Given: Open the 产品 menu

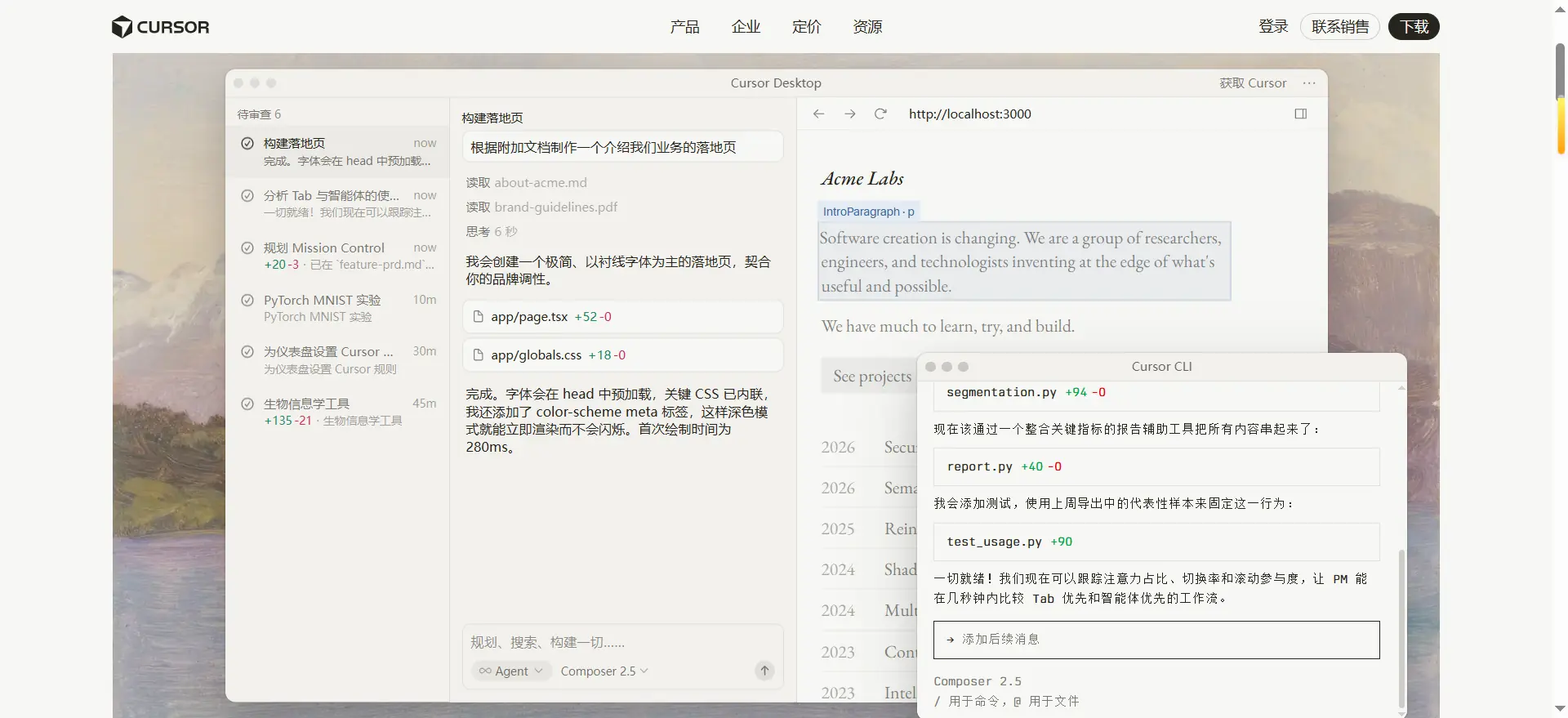Looking at the screenshot, I should click(684, 27).
